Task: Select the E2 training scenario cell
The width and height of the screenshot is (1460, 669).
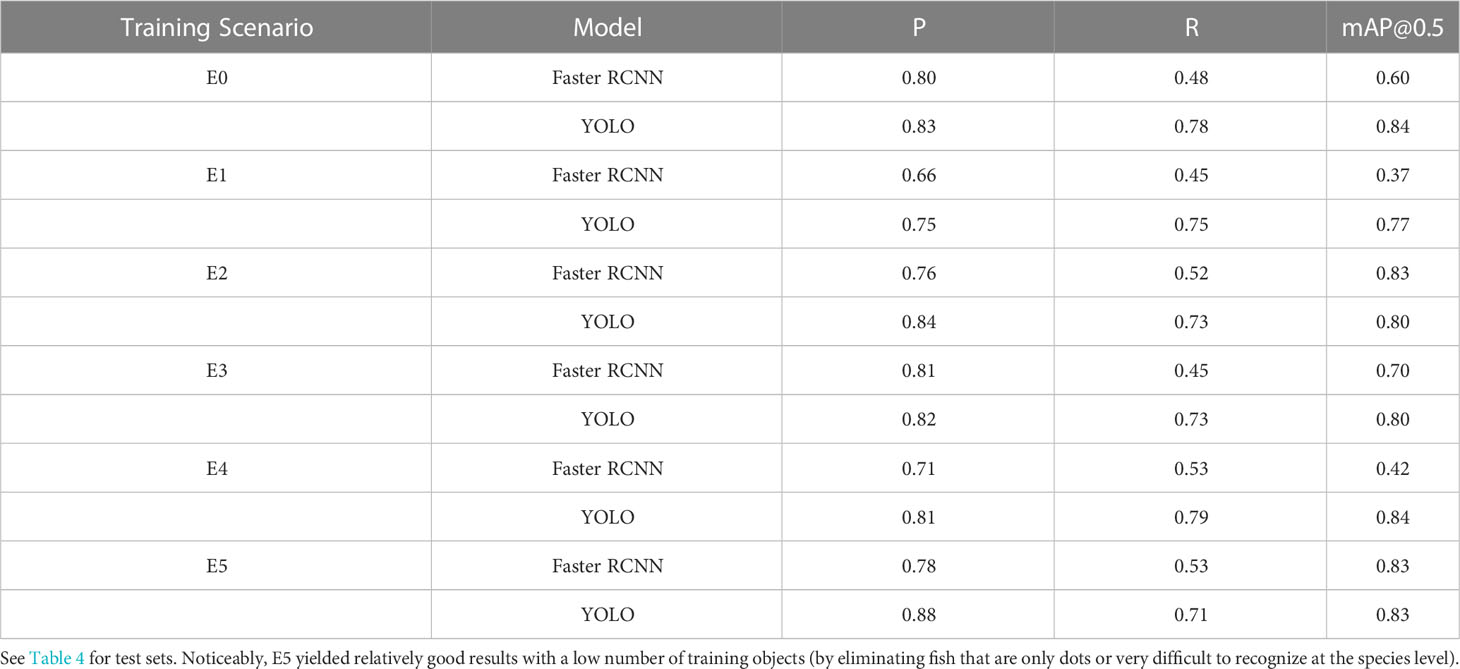Action: coord(216,273)
